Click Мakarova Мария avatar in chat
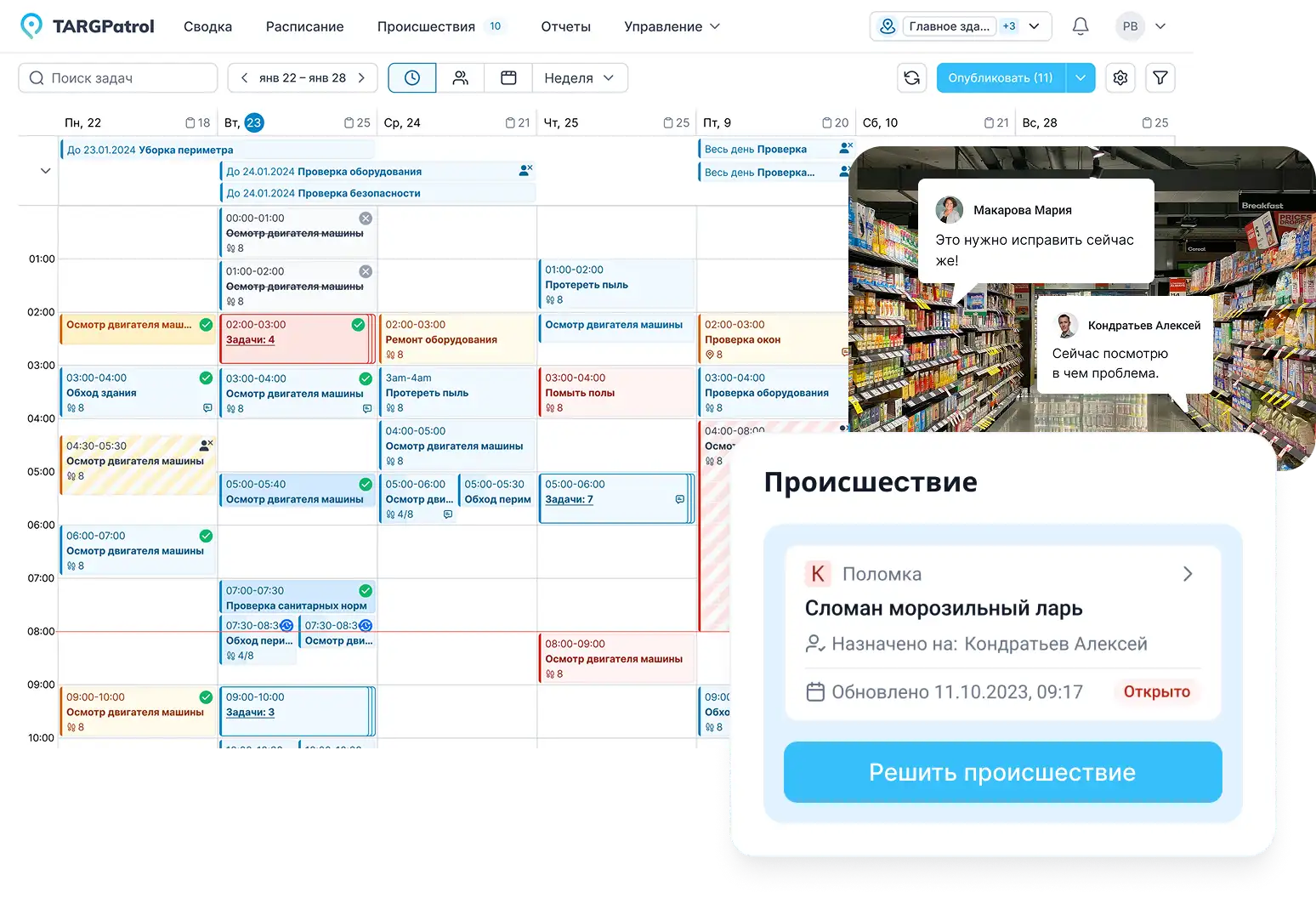 [x=950, y=210]
